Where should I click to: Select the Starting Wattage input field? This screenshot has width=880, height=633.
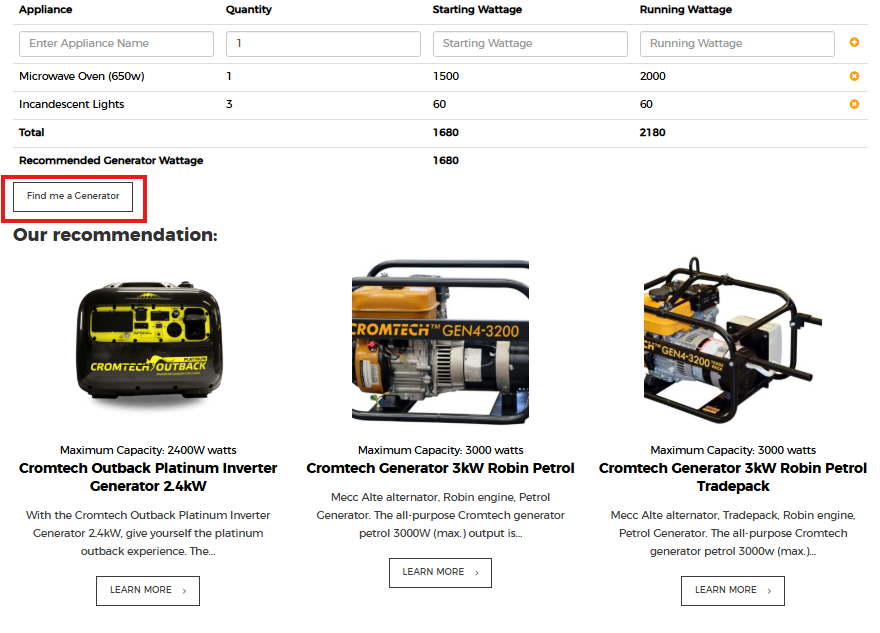click(x=530, y=44)
